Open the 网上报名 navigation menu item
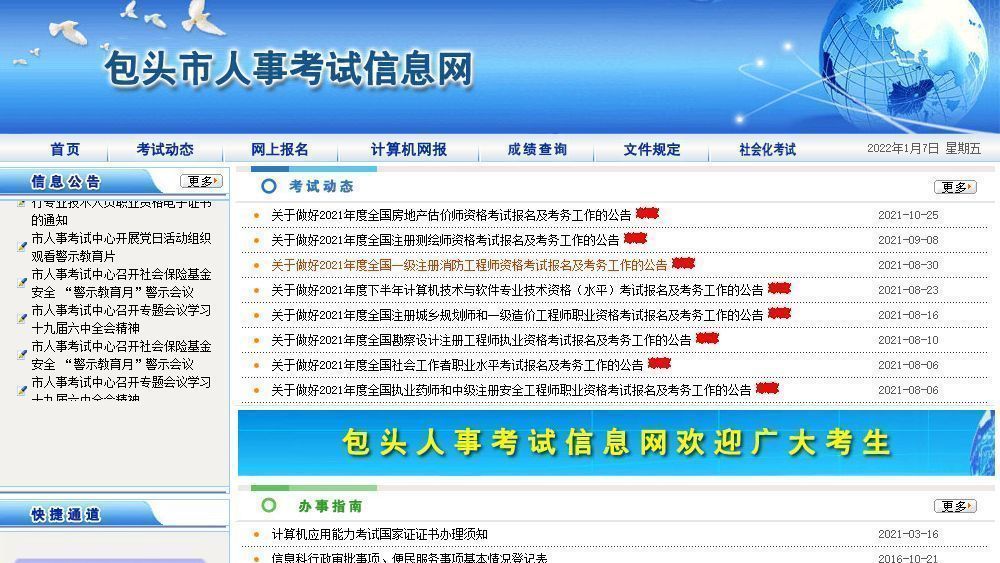Screen dimensions: 1000x563 280,149
